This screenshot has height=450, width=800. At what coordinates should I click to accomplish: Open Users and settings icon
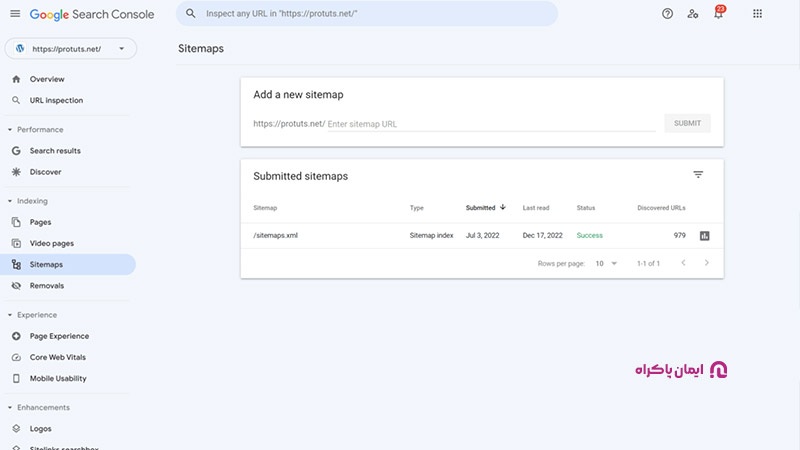(692, 14)
